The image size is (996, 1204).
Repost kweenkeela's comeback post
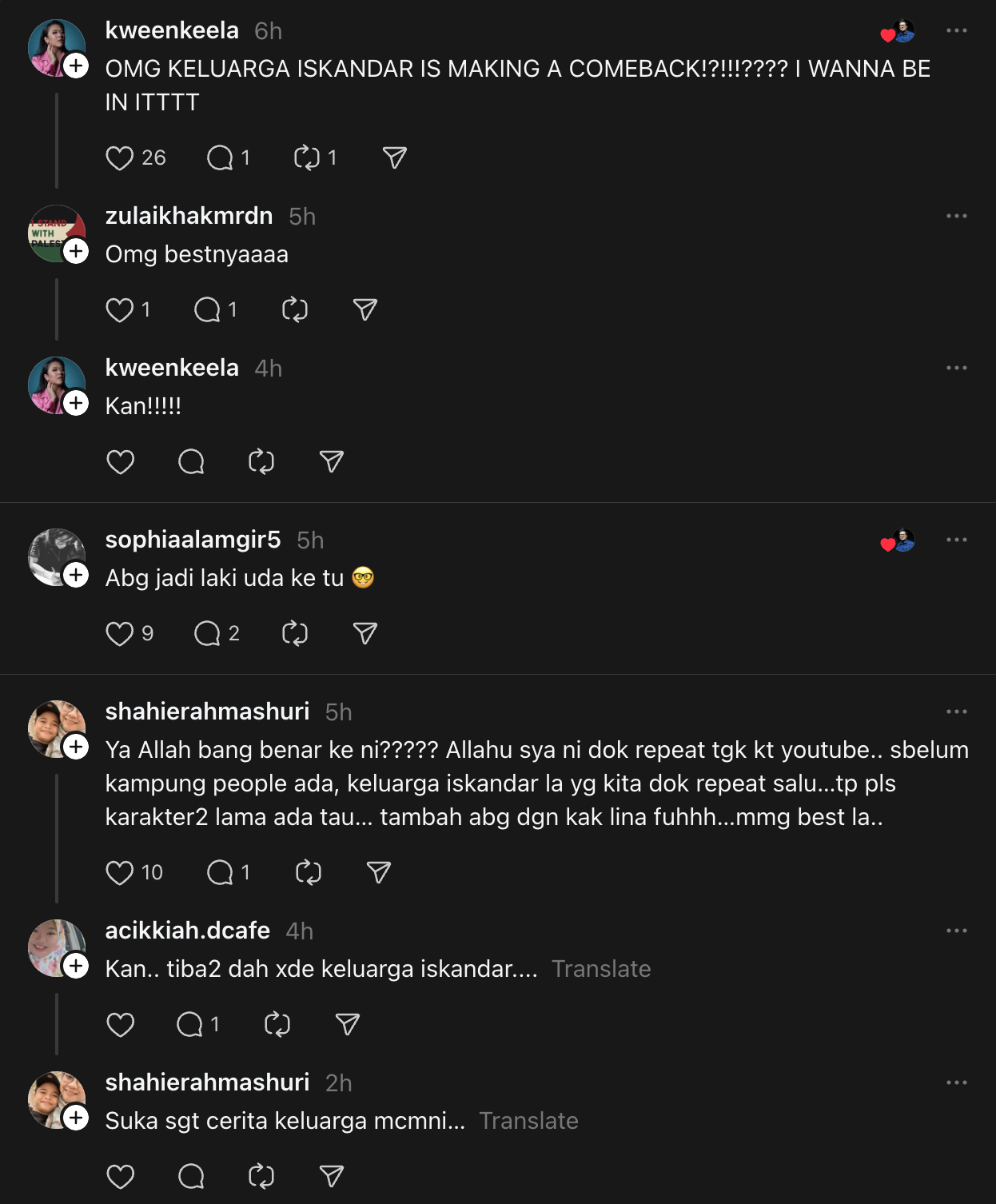pos(307,158)
